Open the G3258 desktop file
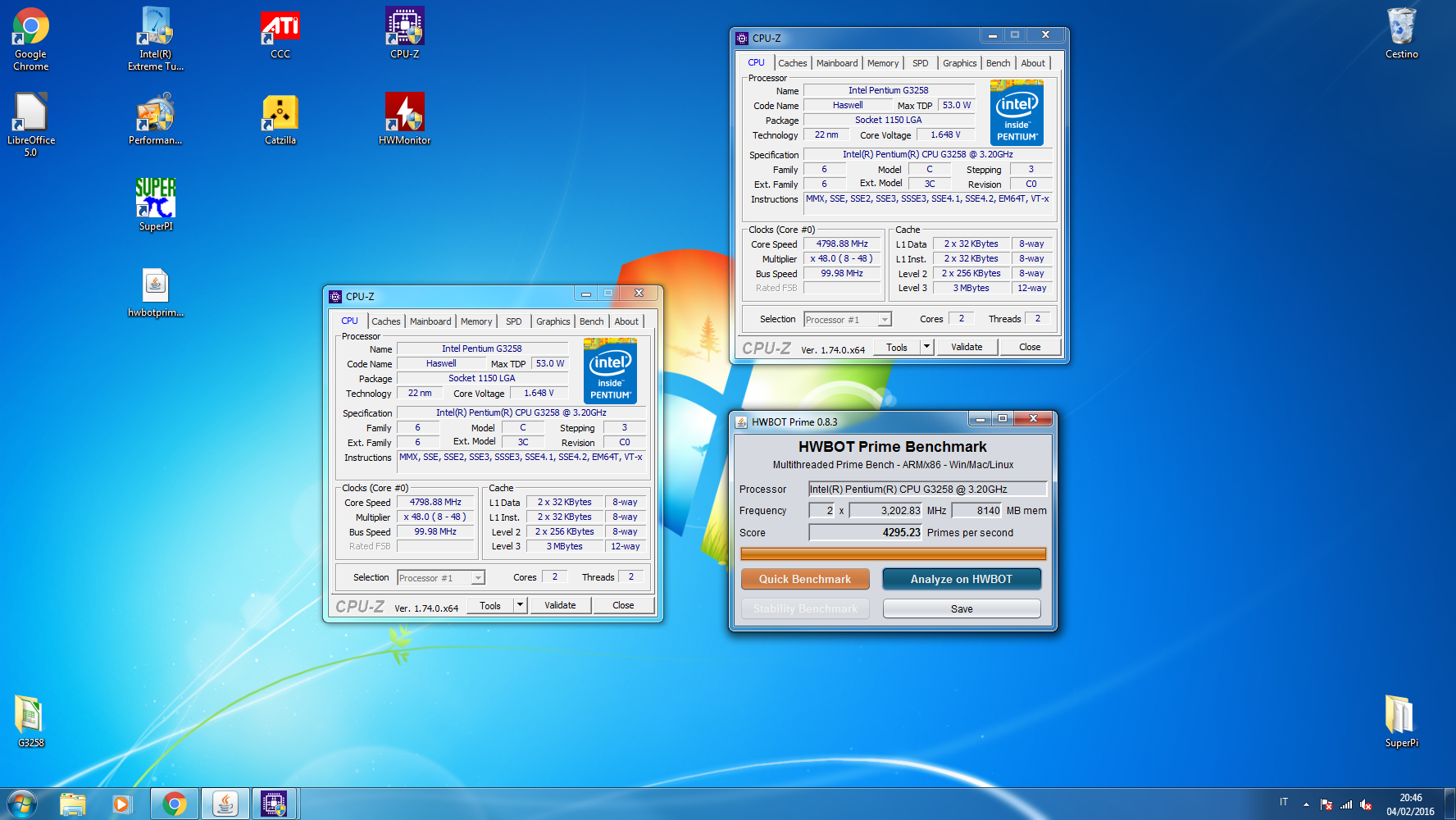The image size is (1456, 820). (30, 722)
